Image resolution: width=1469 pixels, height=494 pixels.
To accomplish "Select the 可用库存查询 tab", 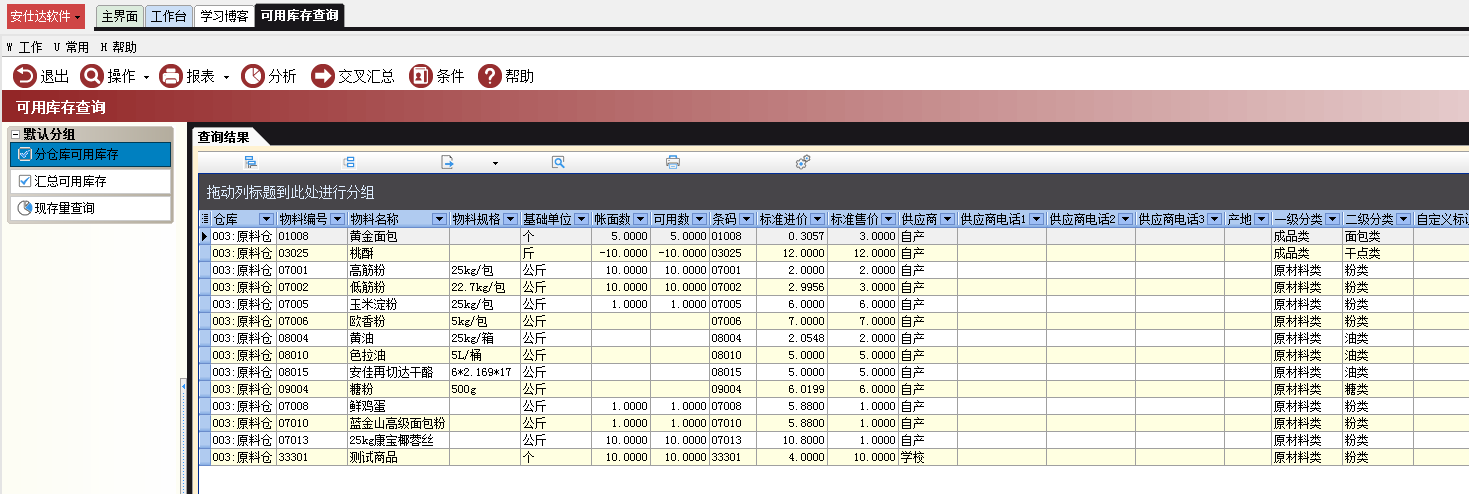I will coord(299,16).
